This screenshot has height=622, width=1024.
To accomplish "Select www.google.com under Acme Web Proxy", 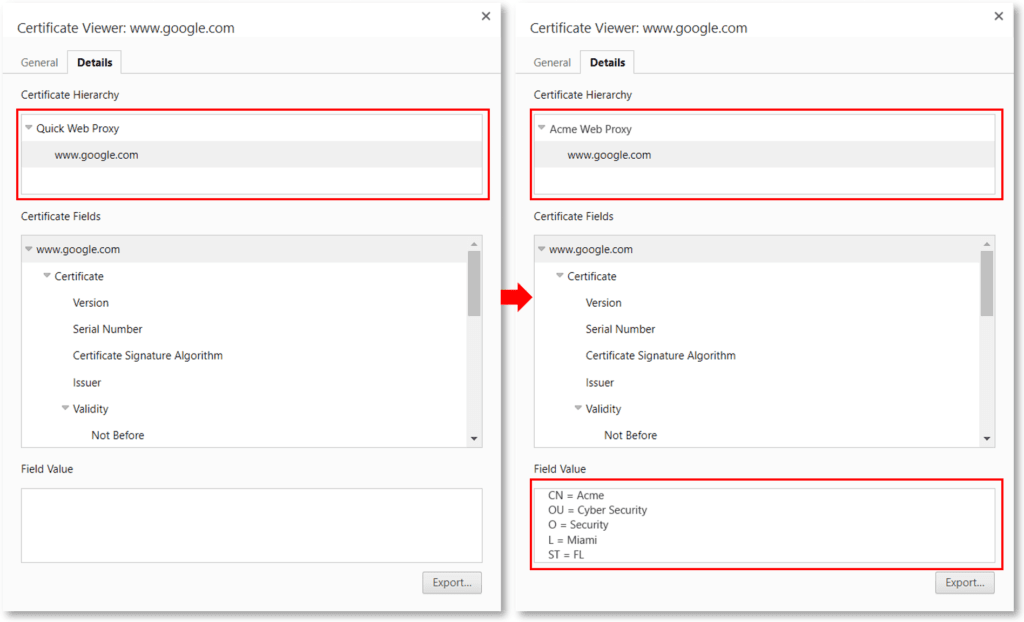I will [x=609, y=155].
